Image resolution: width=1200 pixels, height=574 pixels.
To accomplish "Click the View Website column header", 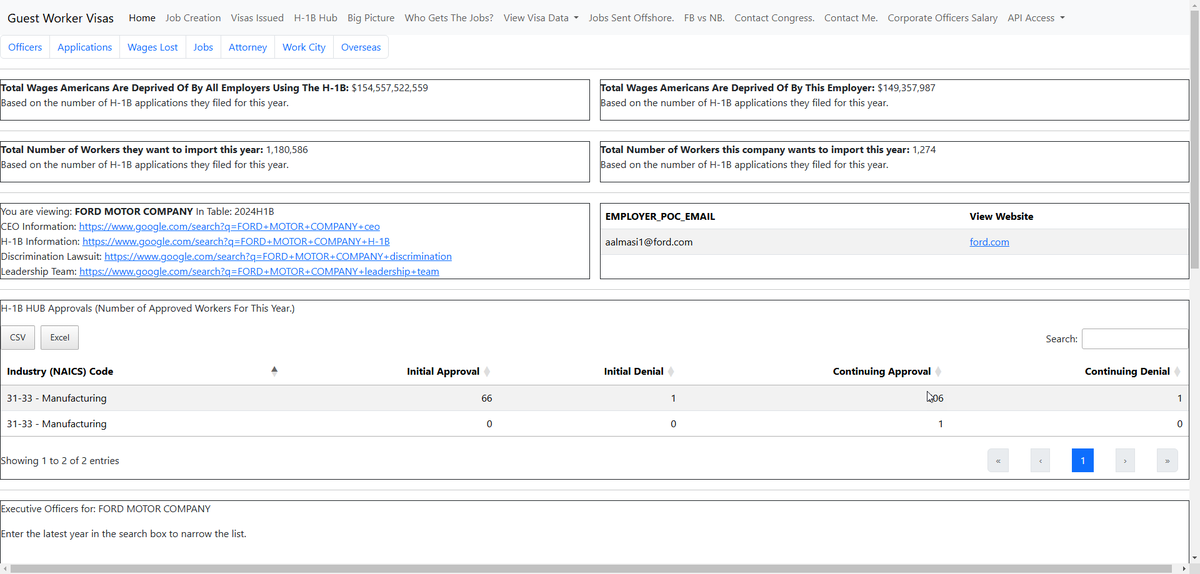I will [1001, 216].
